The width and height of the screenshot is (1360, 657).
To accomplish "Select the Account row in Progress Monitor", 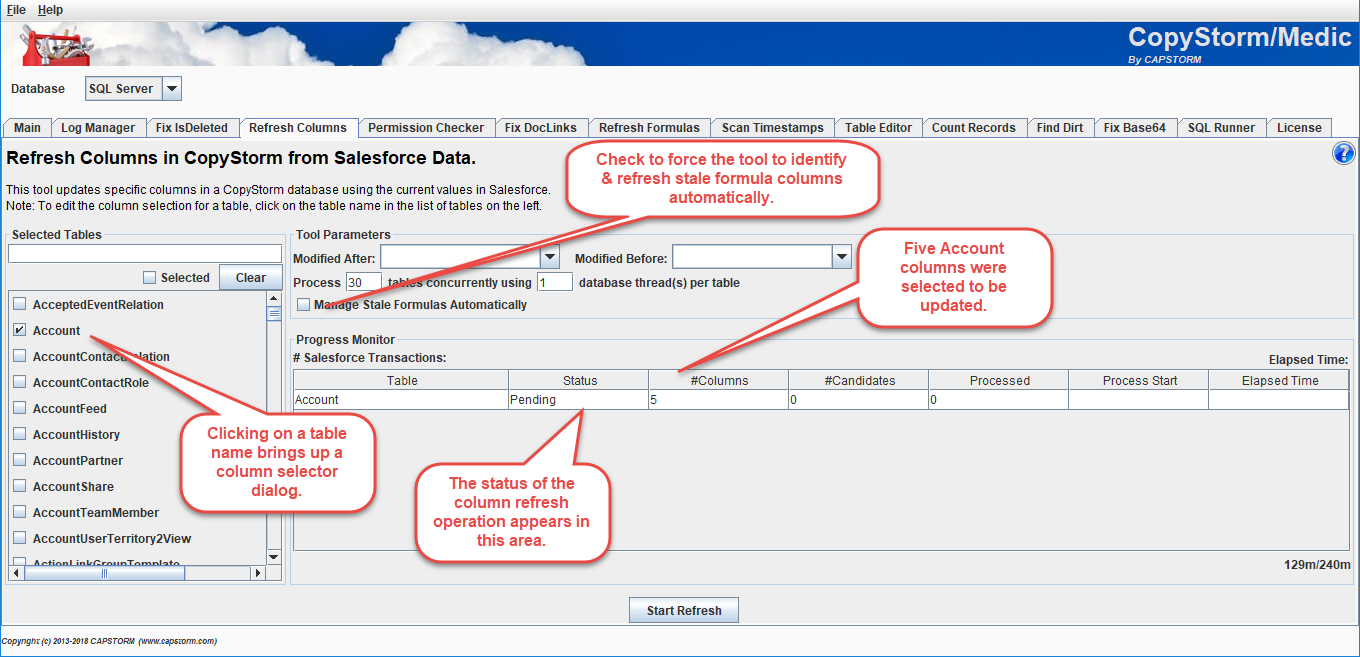I will click(821, 400).
